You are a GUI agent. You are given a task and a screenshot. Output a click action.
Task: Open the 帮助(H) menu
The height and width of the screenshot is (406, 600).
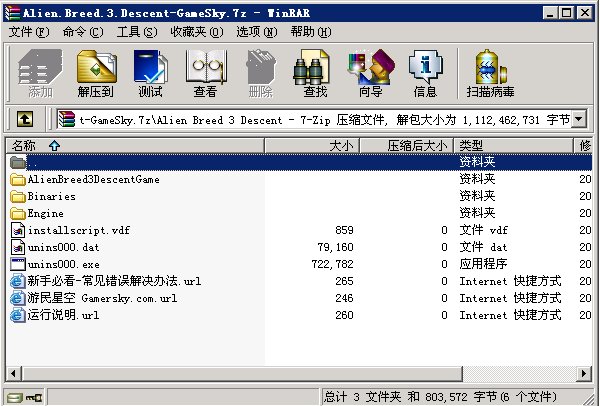point(311,32)
